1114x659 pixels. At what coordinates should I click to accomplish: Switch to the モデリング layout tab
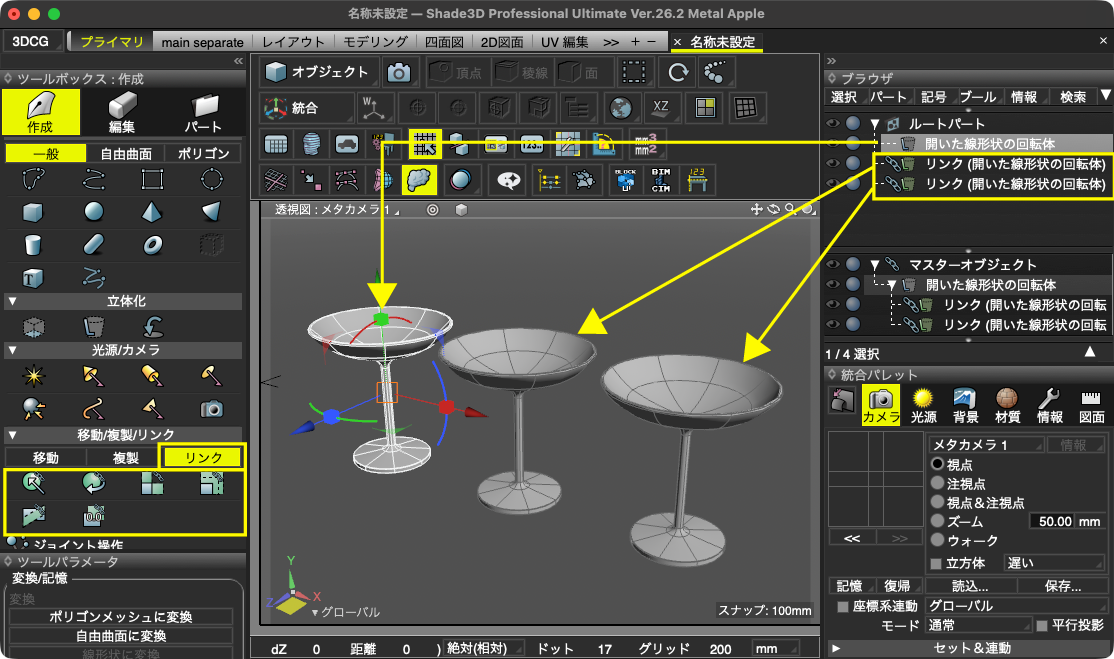[x=375, y=42]
